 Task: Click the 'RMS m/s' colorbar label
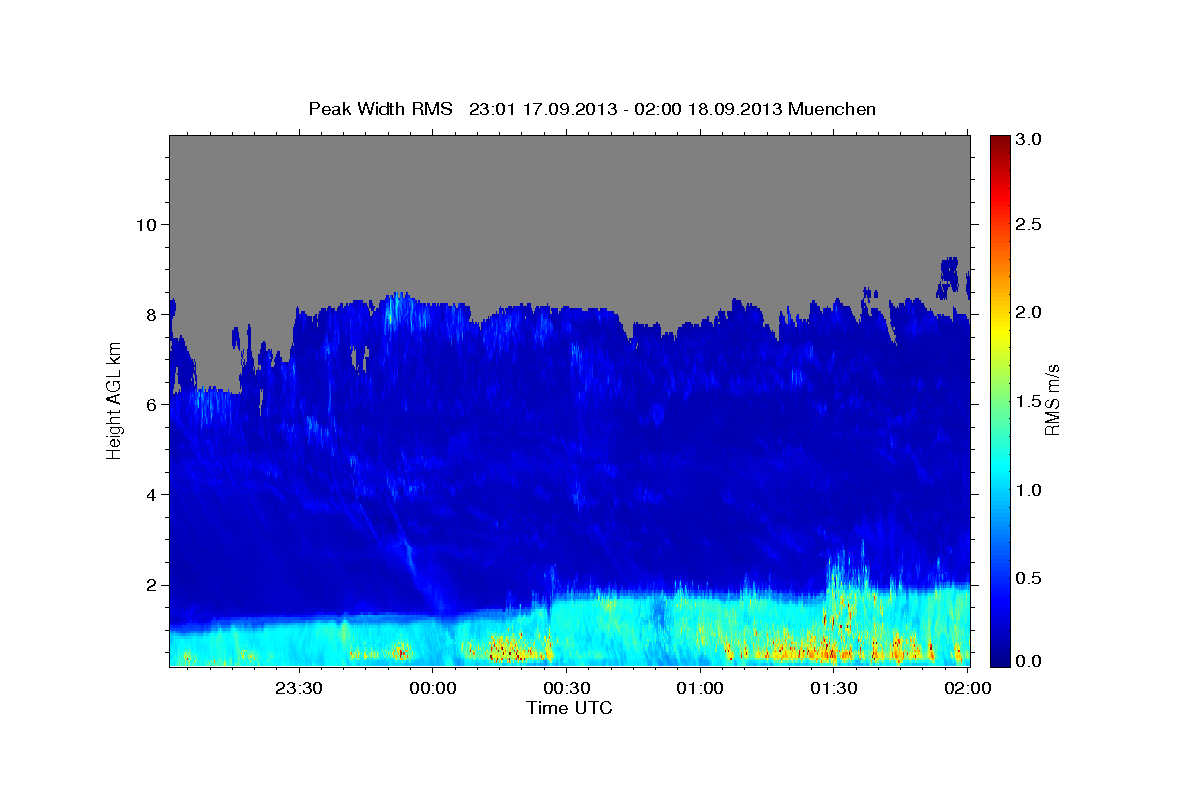1052,401
